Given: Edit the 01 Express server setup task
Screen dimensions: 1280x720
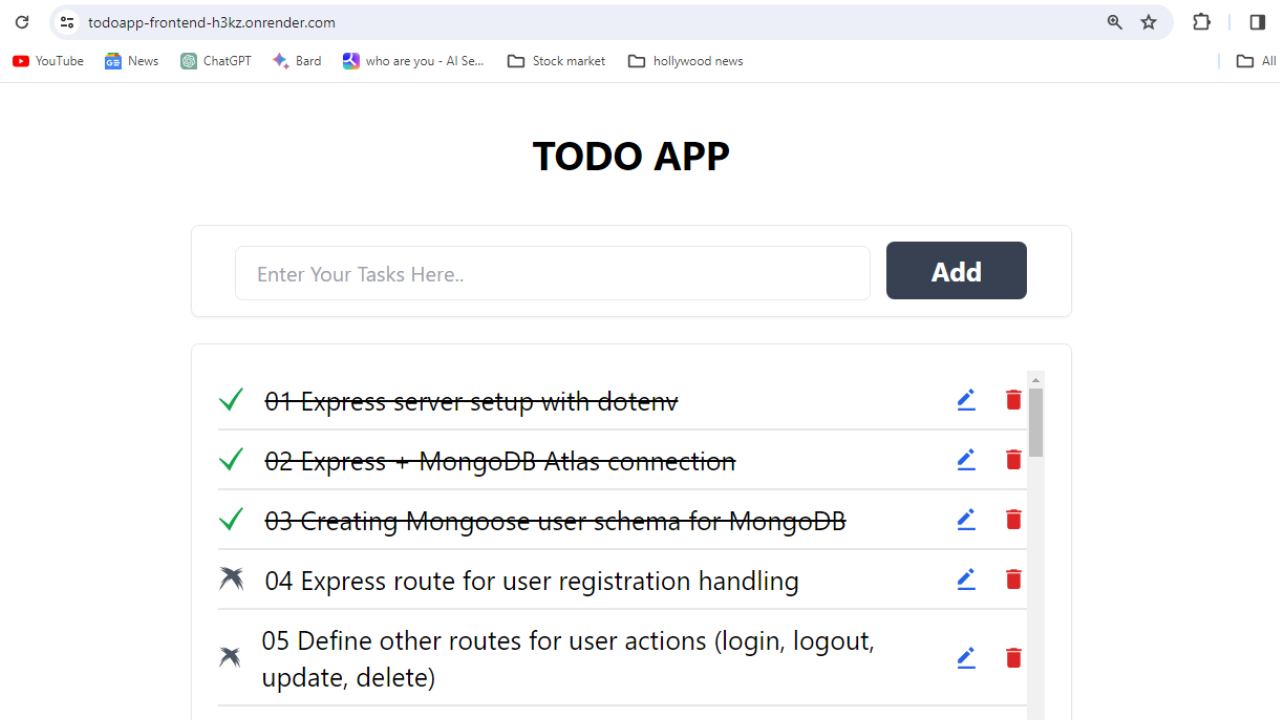Looking at the screenshot, I should click(x=966, y=400).
